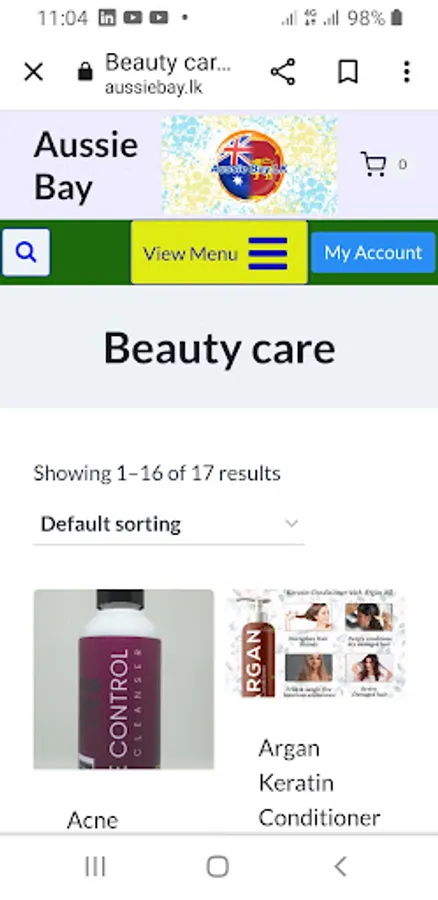Bookmark this page with the bookmark icon
This screenshot has width=438, height=900.
tap(348, 72)
